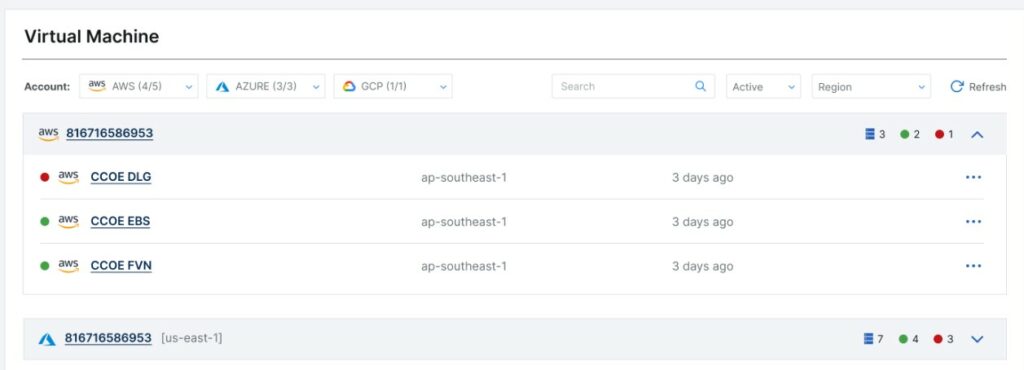This screenshot has width=1024, height=370.
Task: Click the Virtual Machine heading
Action: 91,37
